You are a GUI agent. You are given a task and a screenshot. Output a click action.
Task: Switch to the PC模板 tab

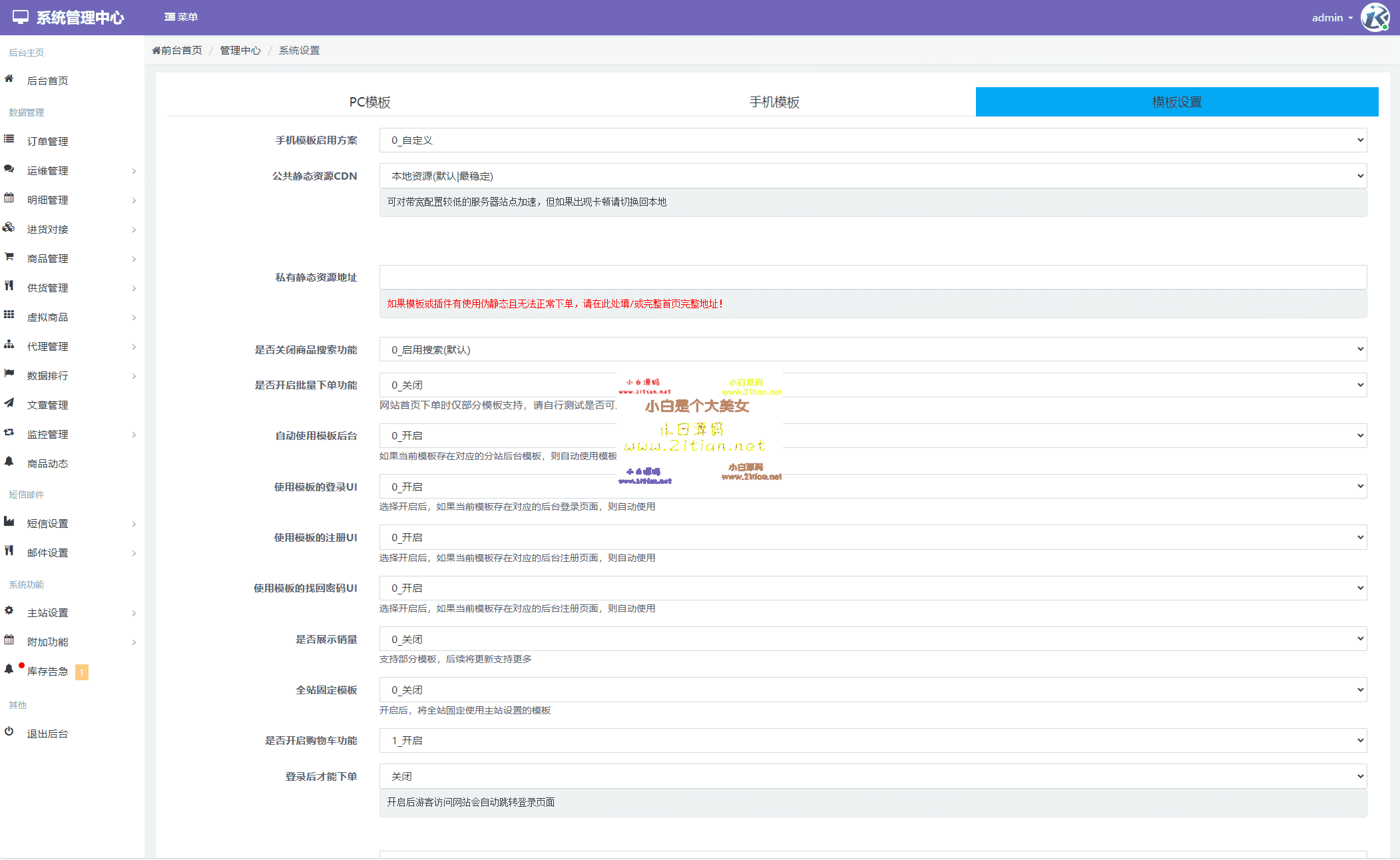click(x=369, y=102)
